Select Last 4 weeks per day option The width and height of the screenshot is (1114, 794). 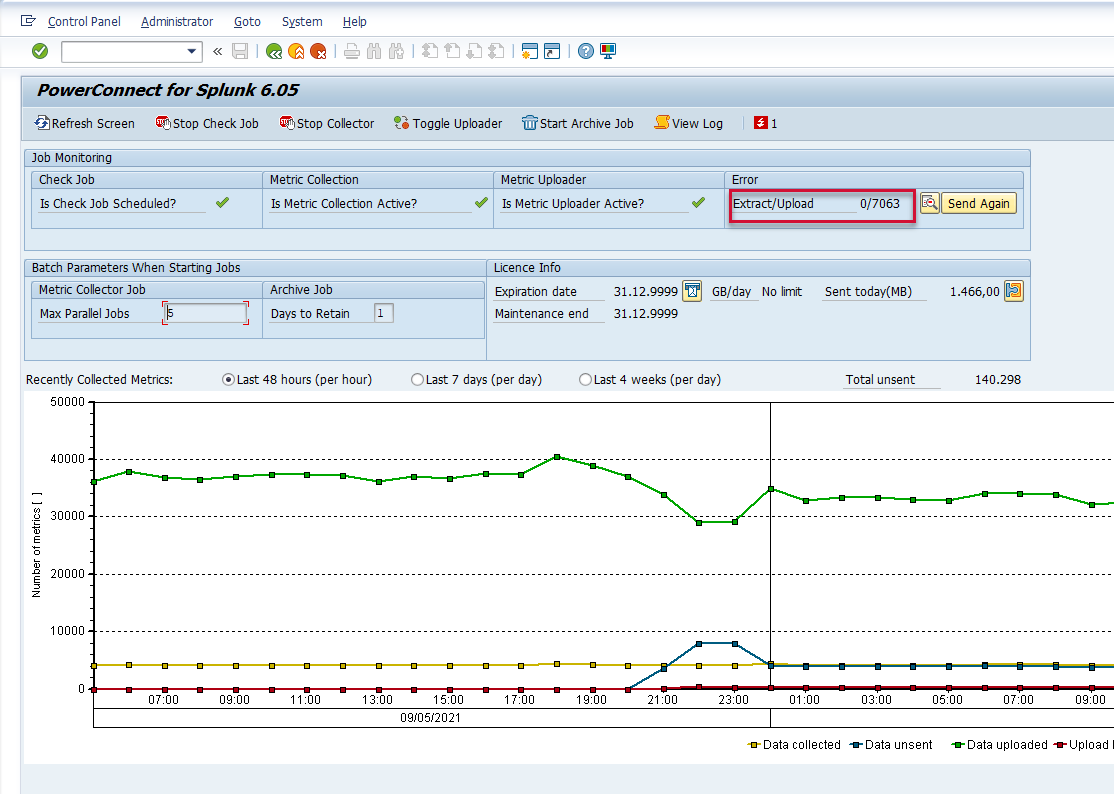click(585, 380)
